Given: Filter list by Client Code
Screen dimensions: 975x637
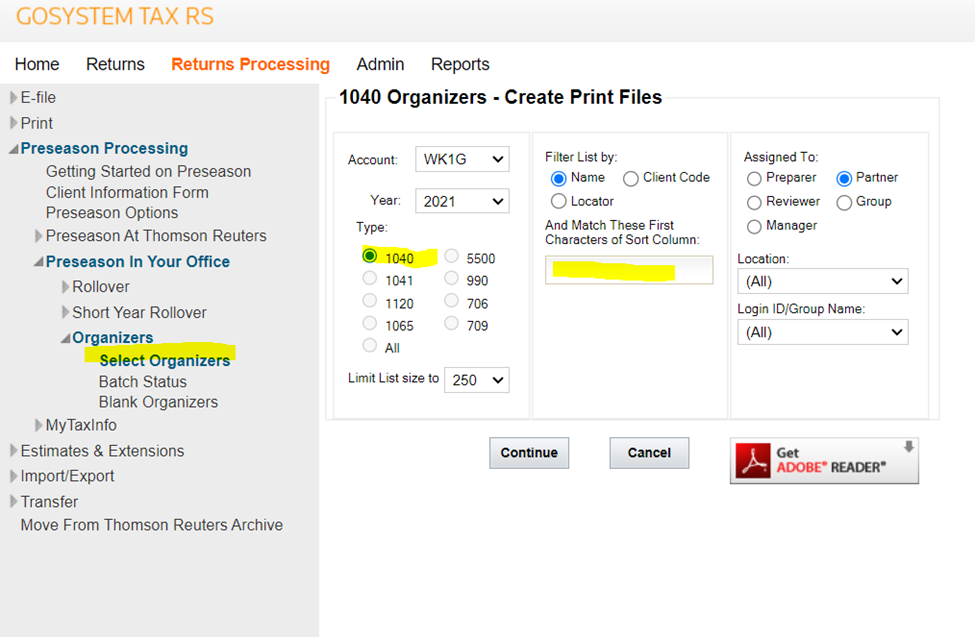Looking at the screenshot, I should coord(631,179).
